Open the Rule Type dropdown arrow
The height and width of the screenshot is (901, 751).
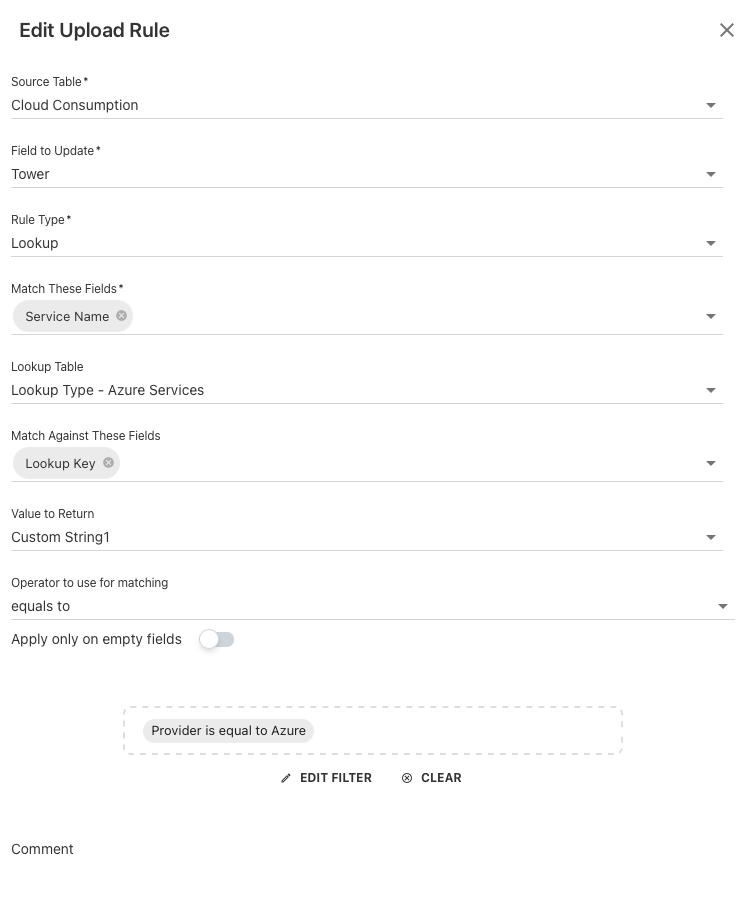(711, 243)
